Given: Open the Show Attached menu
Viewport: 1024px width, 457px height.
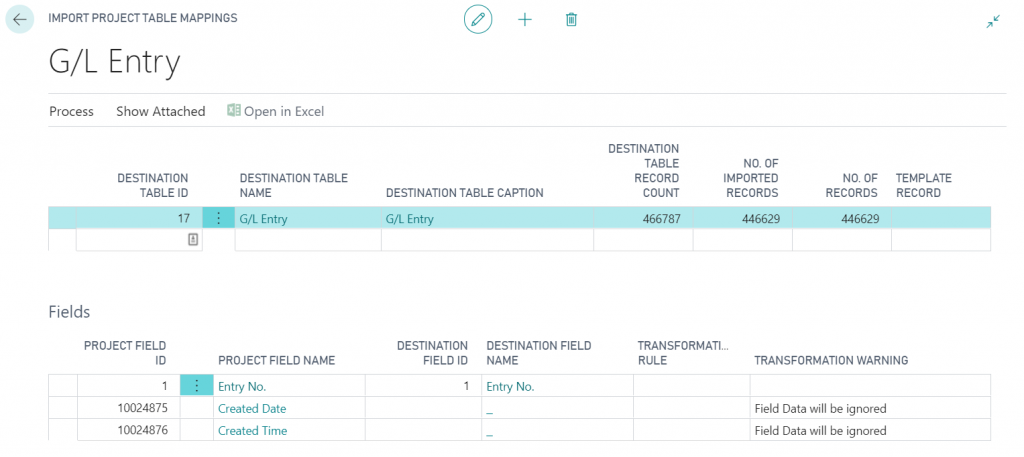Looking at the screenshot, I should pyautogui.click(x=160, y=111).
